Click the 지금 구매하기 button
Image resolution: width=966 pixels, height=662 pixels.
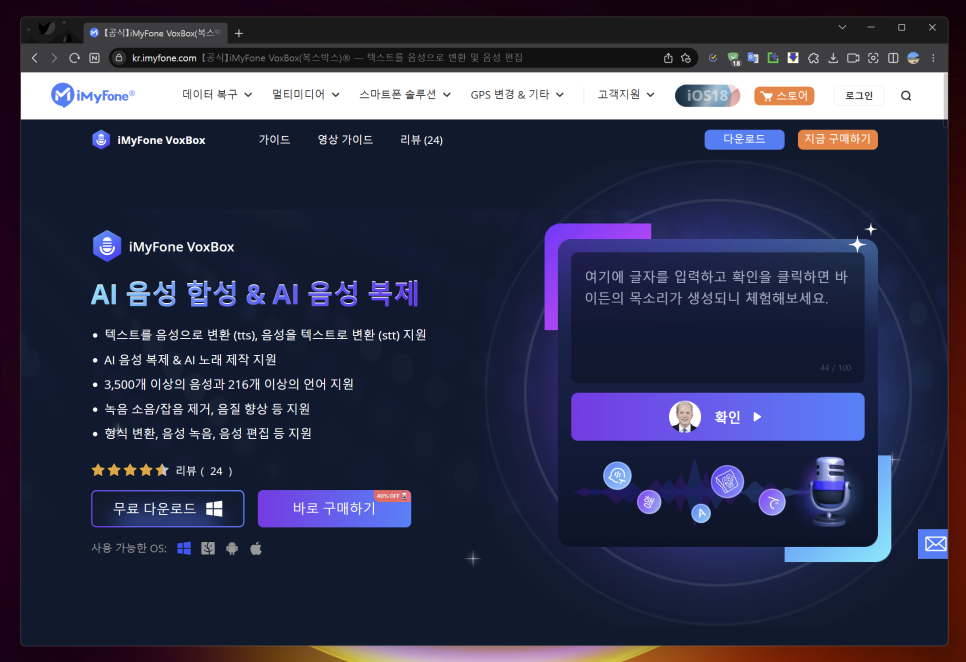[837, 139]
